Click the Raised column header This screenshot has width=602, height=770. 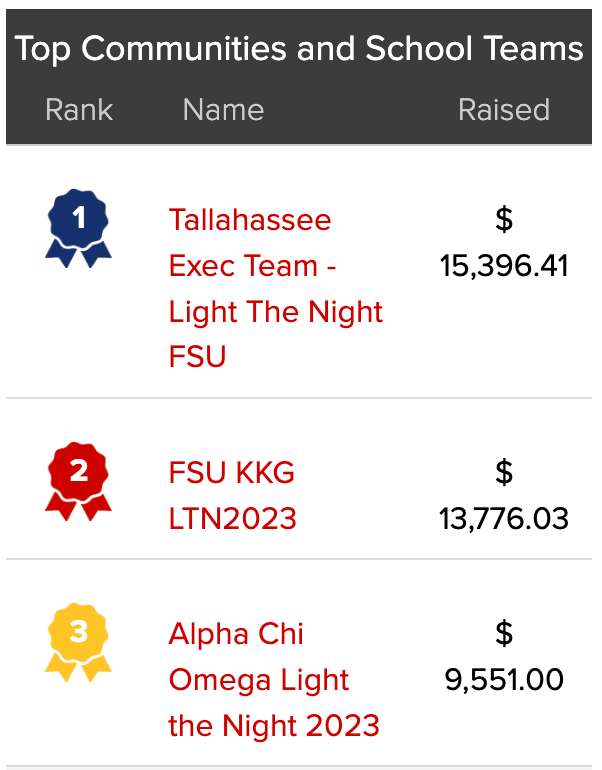pyautogui.click(x=504, y=109)
